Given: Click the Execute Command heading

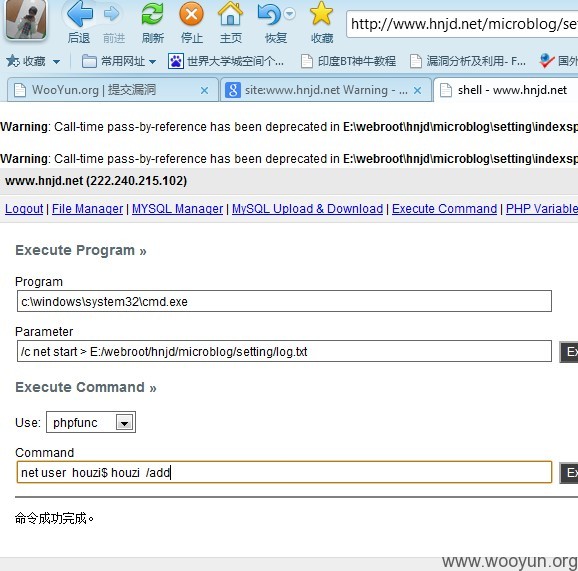Looking at the screenshot, I should tap(86, 387).
